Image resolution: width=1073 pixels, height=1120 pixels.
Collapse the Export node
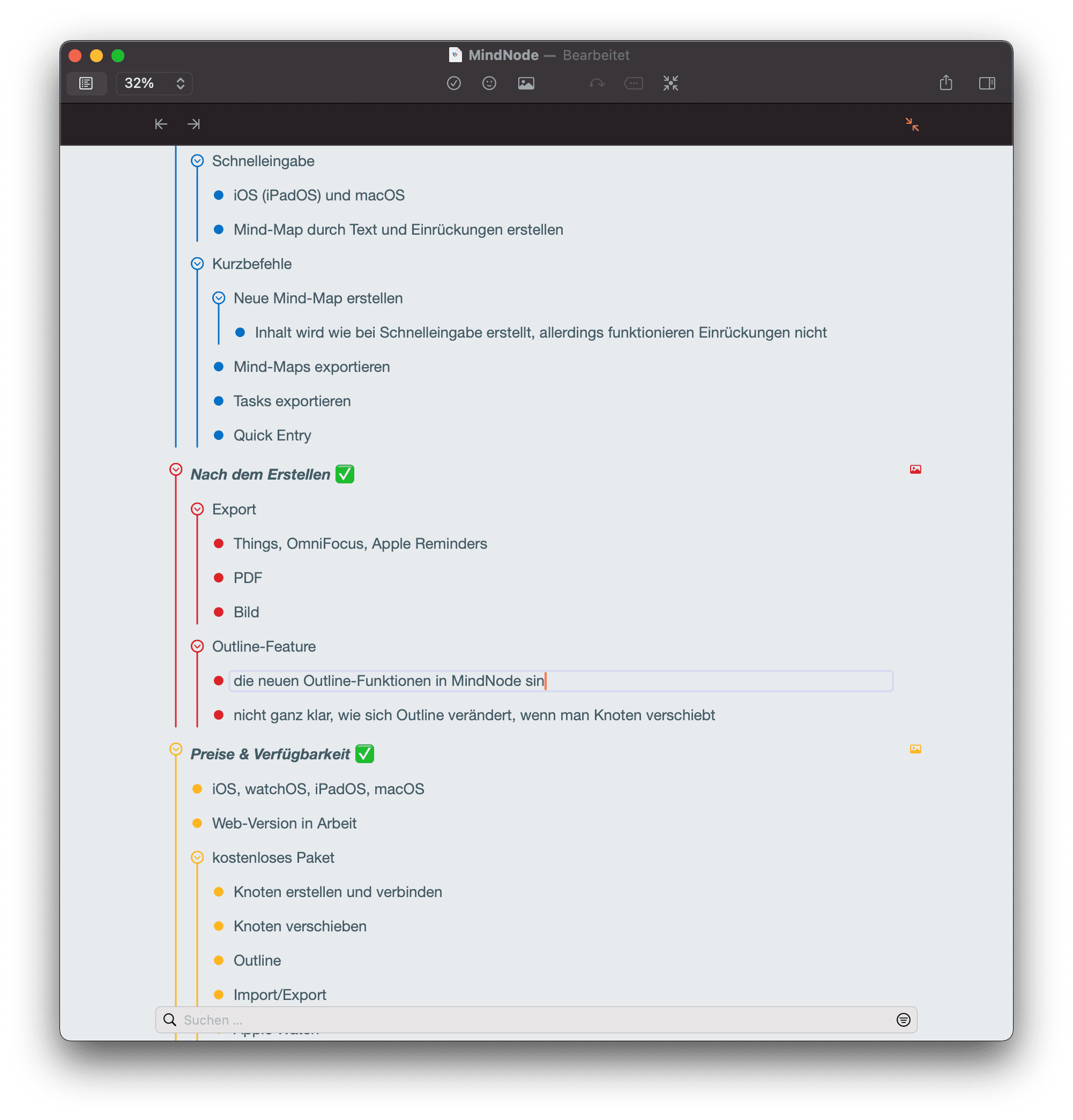197,509
